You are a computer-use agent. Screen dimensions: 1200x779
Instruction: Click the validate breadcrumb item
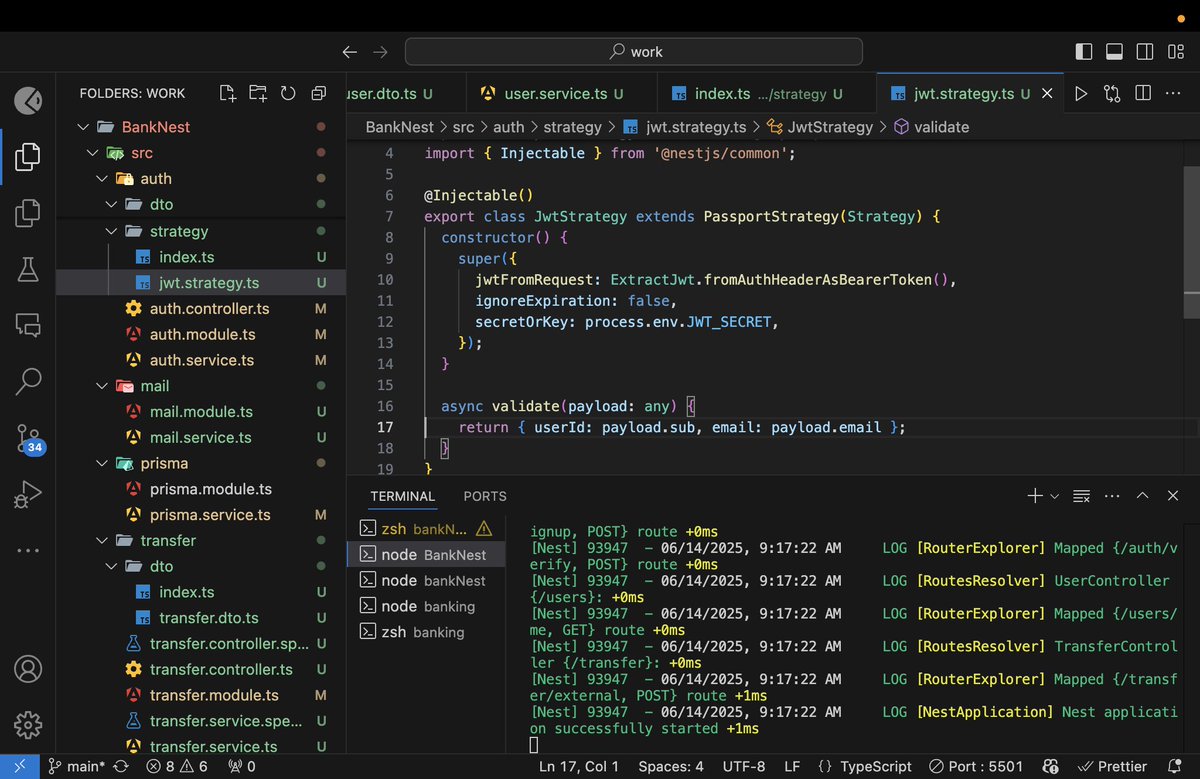[931, 127]
